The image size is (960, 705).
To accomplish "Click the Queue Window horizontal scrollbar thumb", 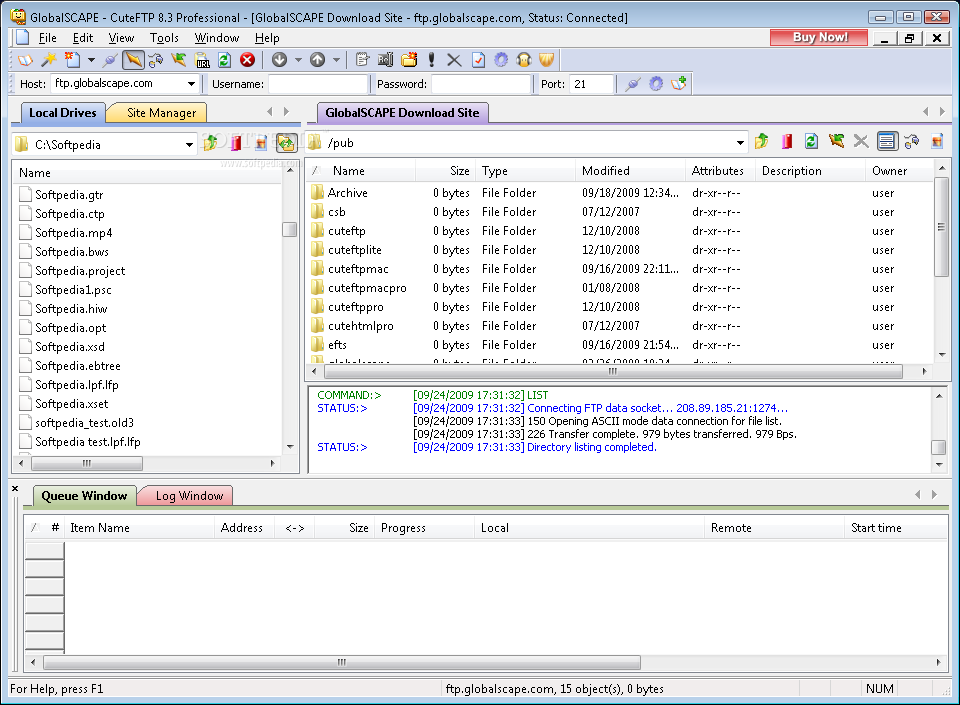I will (340, 662).
